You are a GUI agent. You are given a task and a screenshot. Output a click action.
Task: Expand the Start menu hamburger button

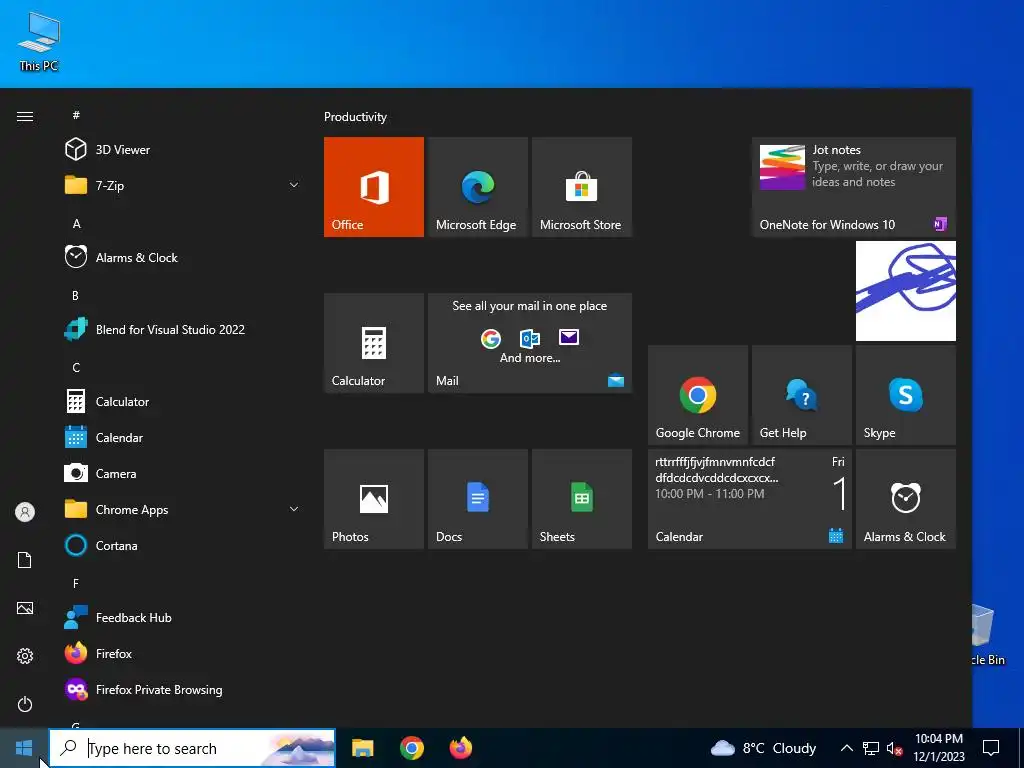(25, 116)
